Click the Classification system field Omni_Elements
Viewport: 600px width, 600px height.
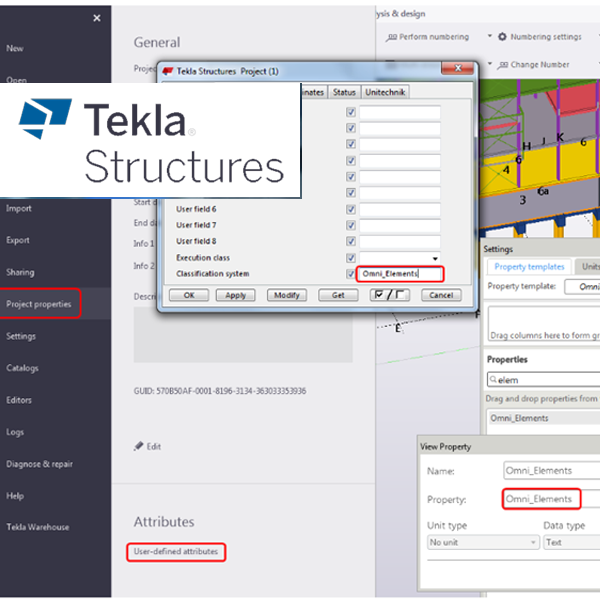[x=399, y=274]
